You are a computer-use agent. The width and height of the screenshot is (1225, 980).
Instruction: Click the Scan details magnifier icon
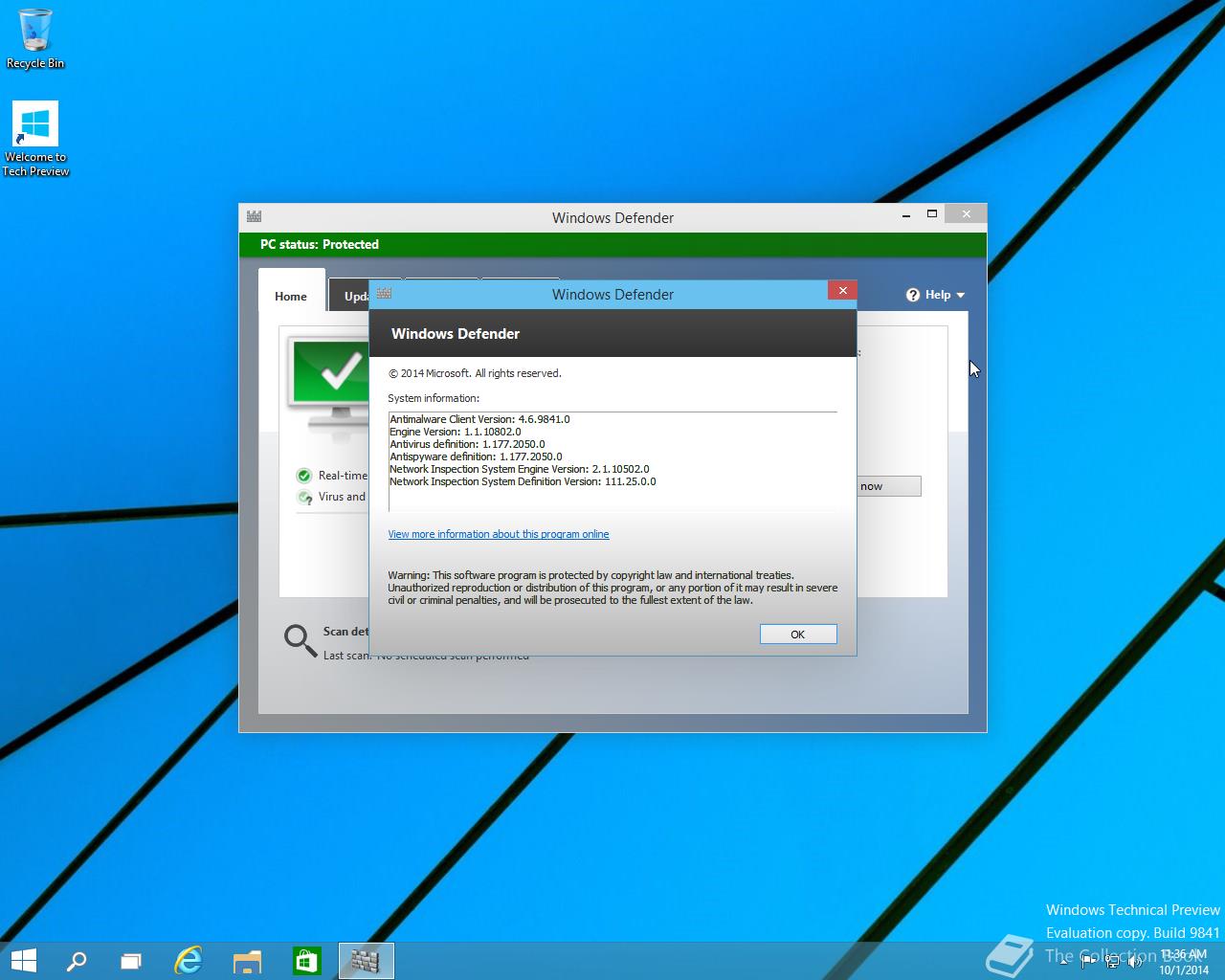click(x=300, y=640)
